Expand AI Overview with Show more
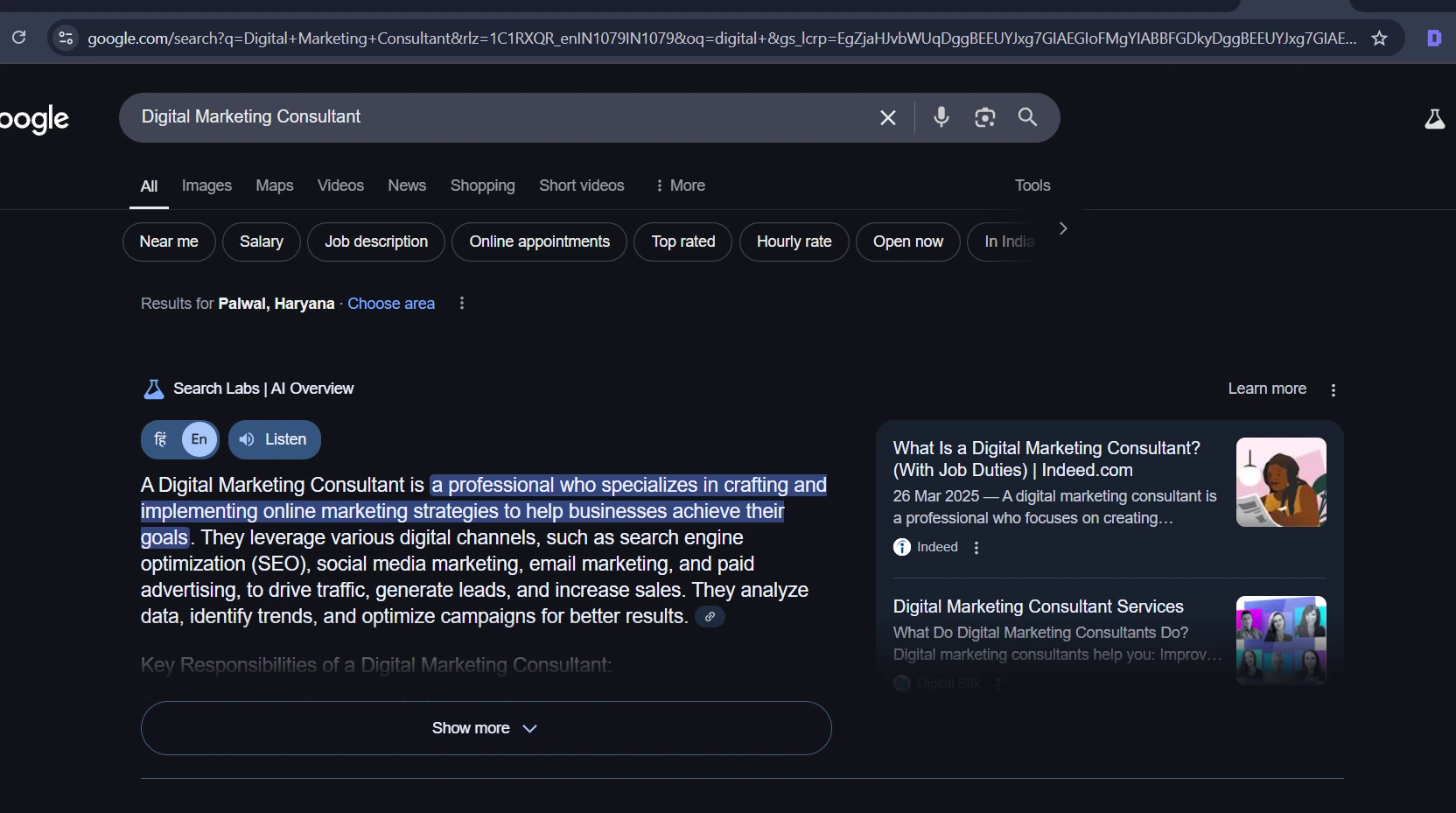The width and height of the screenshot is (1456, 813). (486, 728)
